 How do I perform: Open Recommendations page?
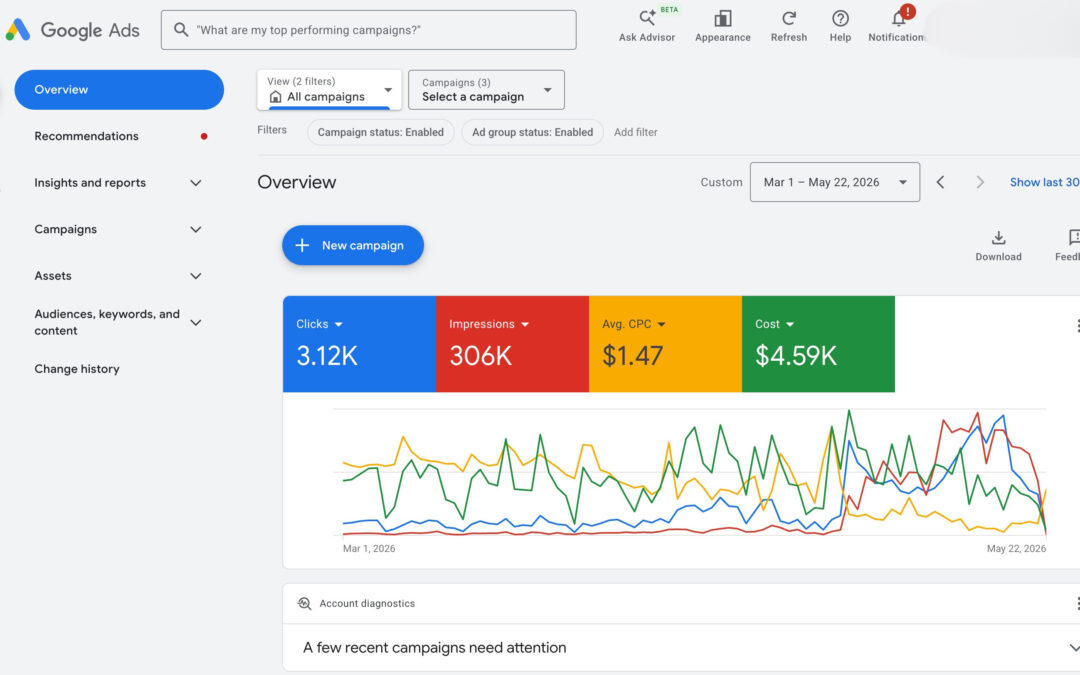coord(87,136)
